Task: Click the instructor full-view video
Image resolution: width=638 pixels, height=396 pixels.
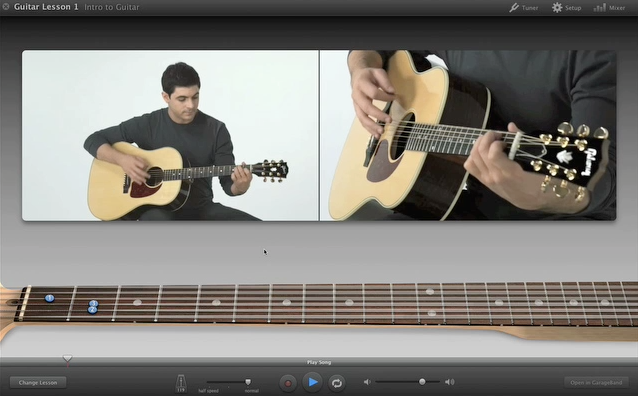Action: click(170, 136)
